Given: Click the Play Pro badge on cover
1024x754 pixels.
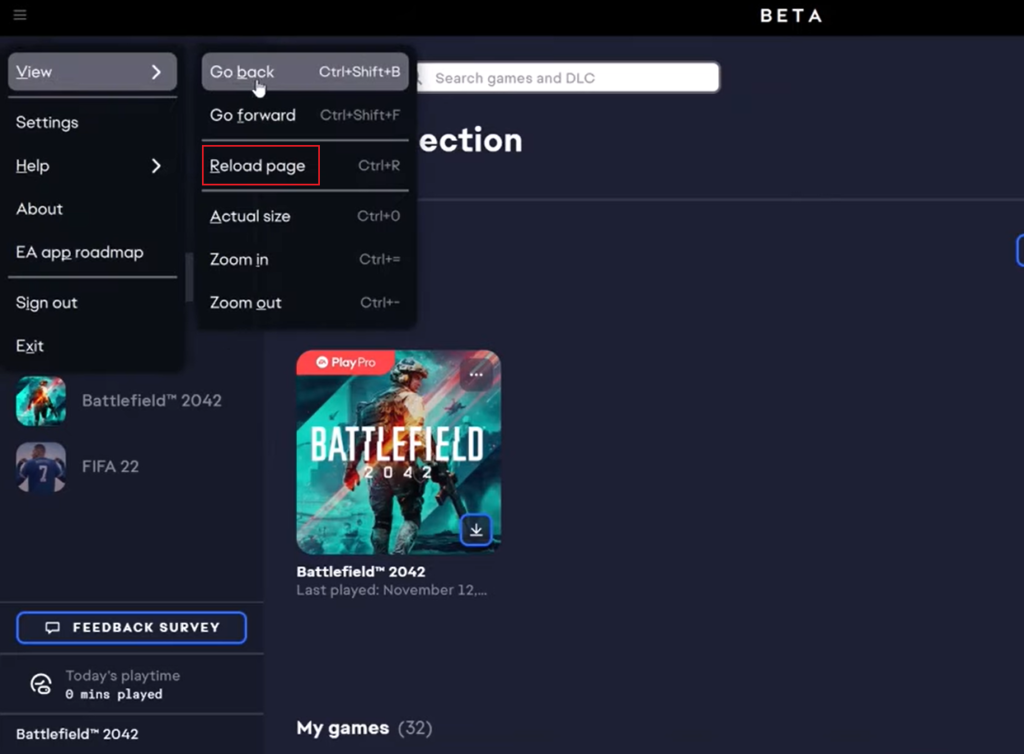Looking at the screenshot, I should click(x=345, y=362).
